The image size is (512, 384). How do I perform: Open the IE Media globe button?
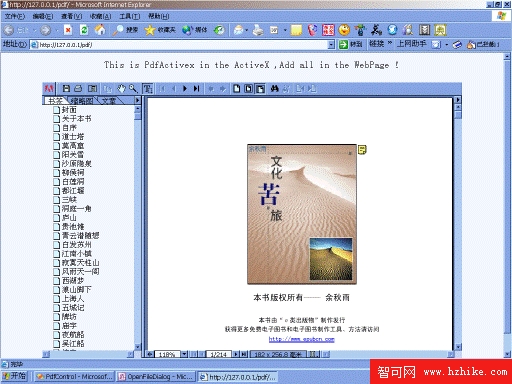(x=195, y=30)
